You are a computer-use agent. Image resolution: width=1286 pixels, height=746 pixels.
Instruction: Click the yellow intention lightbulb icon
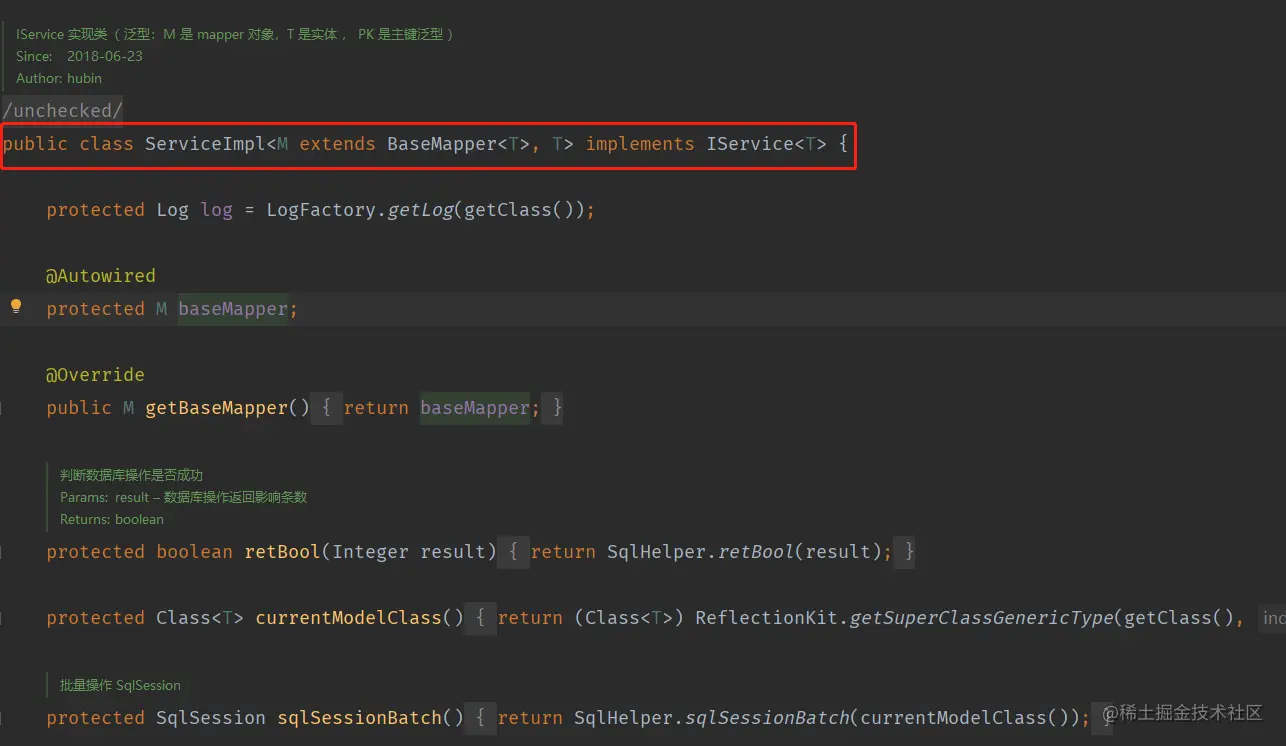coord(16,306)
